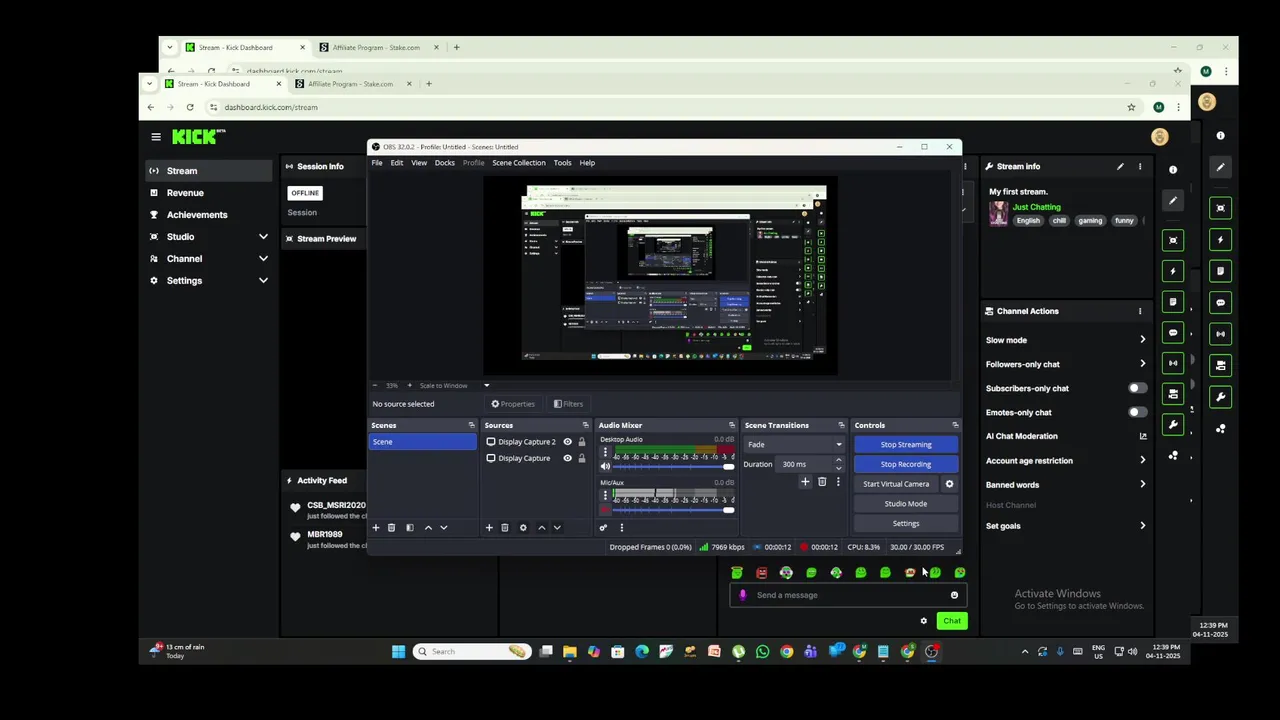Add a new scene transition

tap(805, 482)
